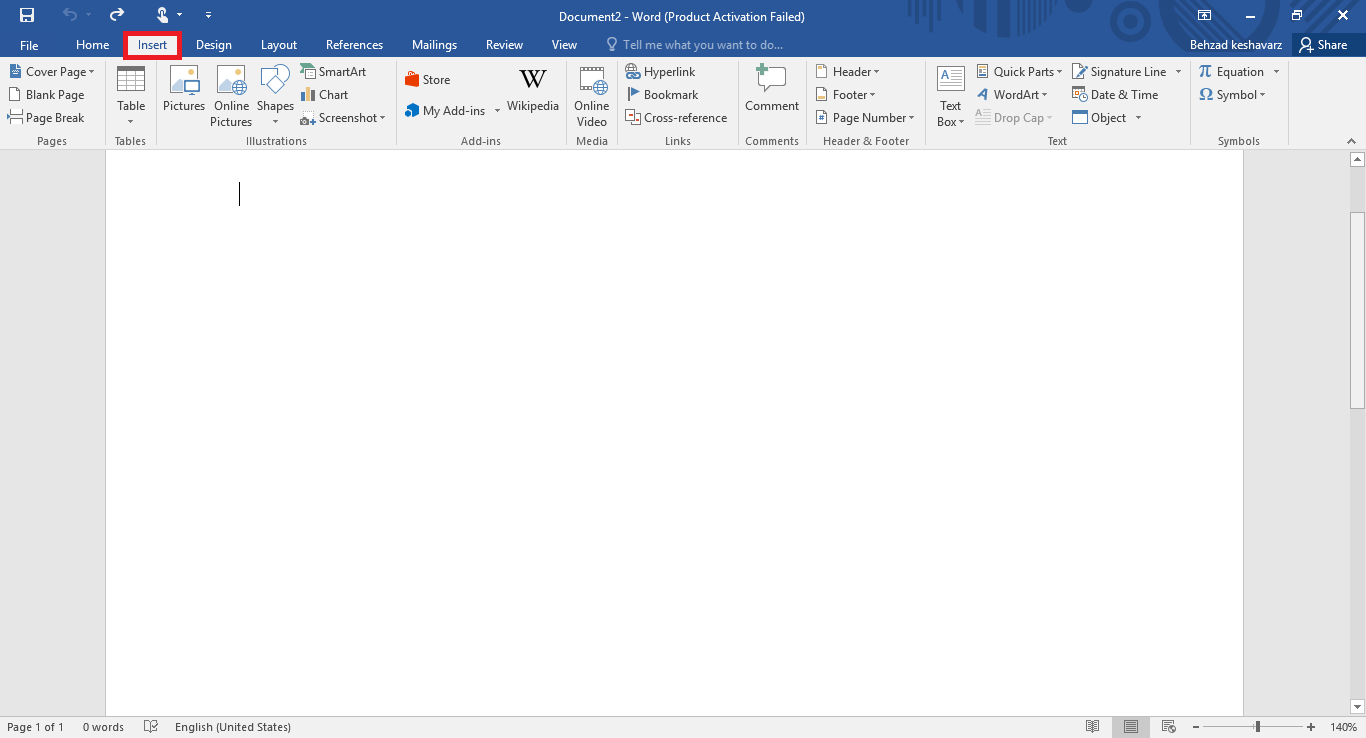Click the My Add-ins button

point(446,111)
